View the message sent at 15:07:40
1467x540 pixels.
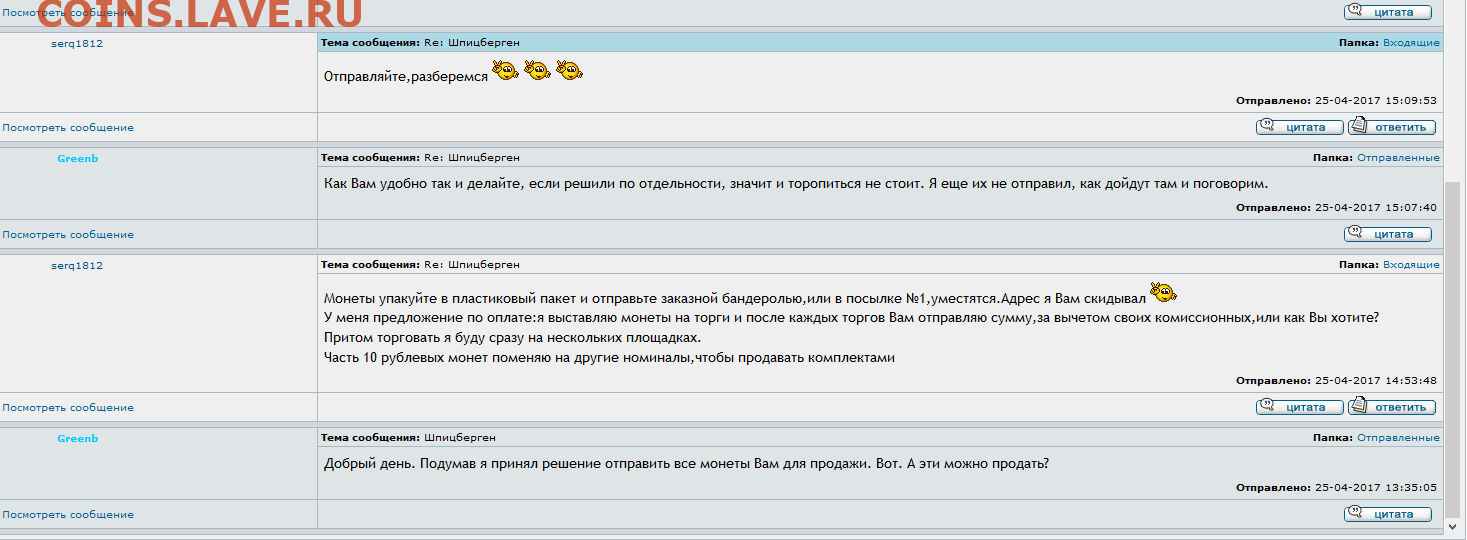(68, 235)
